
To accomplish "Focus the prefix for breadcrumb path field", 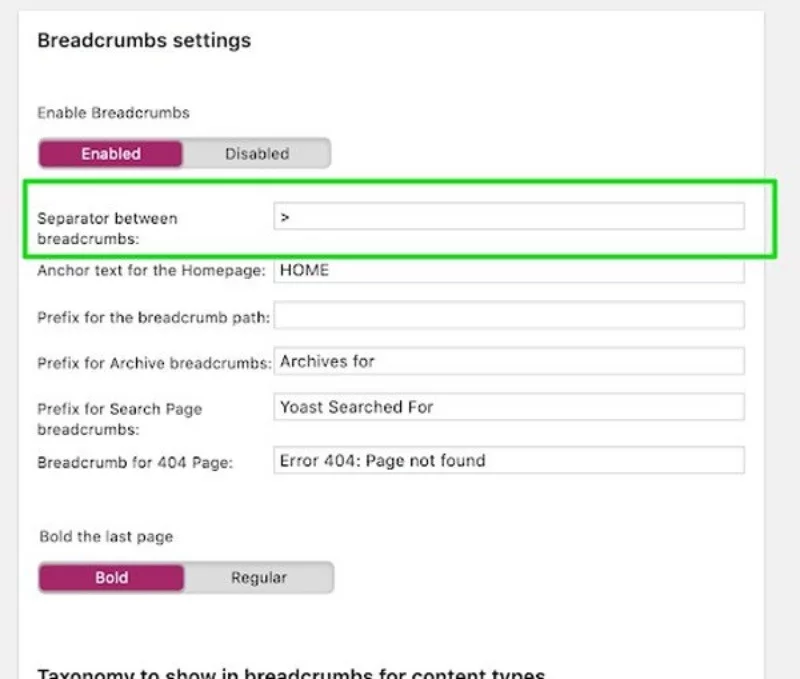I will tap(510, 315).
